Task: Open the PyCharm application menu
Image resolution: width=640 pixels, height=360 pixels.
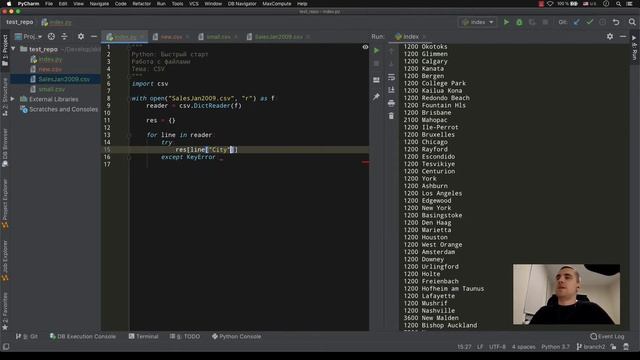Action: 29,4
